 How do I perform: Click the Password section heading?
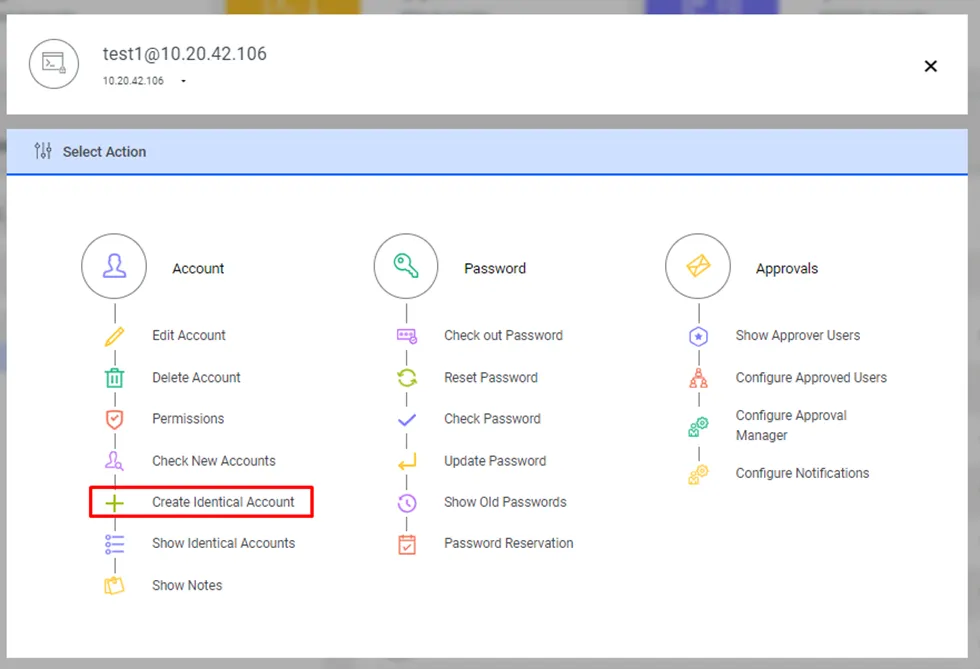click(x=495, y=269)
